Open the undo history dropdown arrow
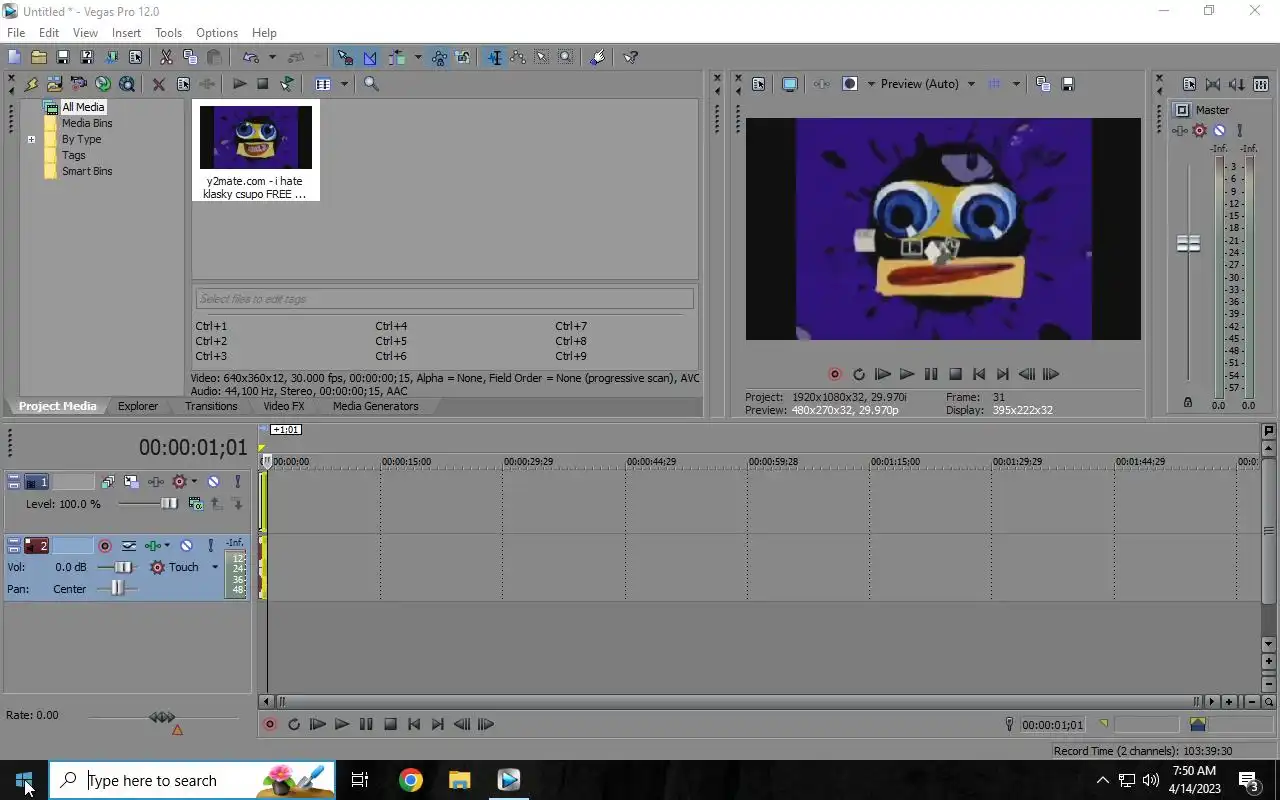Image resolution: width=1280 pixels, height=800 pixels. coord(271,57)
